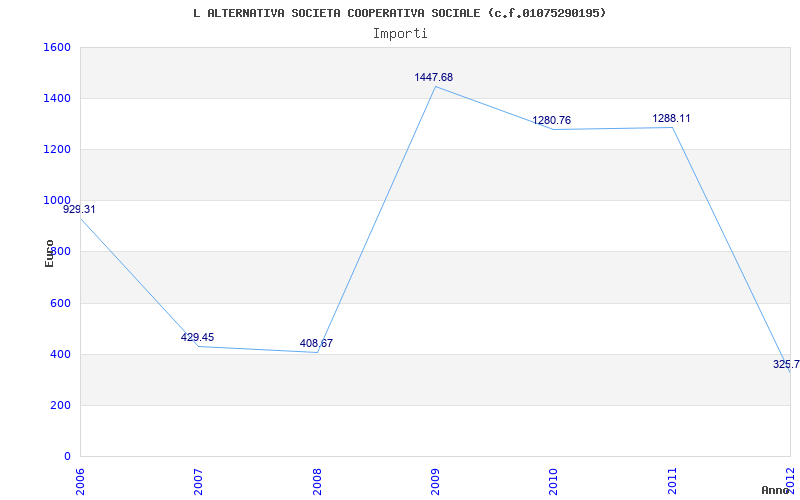
Task: Click the Importi subtitle
Action: tap(399, 34)
